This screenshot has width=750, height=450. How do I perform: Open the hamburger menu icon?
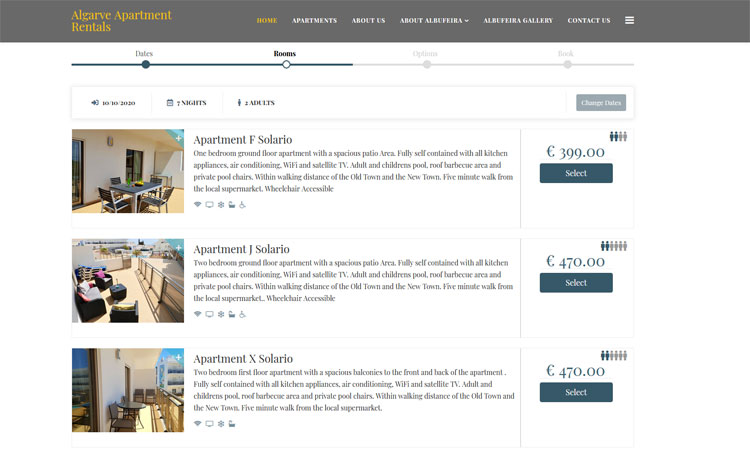click(x=629, y=20)
